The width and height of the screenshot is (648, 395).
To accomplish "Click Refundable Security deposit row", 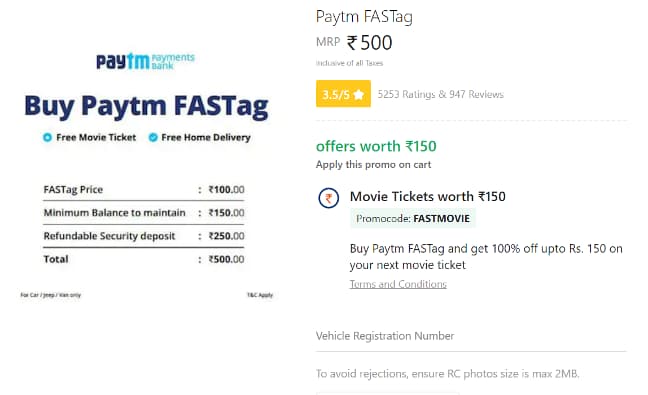I will (144, 236).
